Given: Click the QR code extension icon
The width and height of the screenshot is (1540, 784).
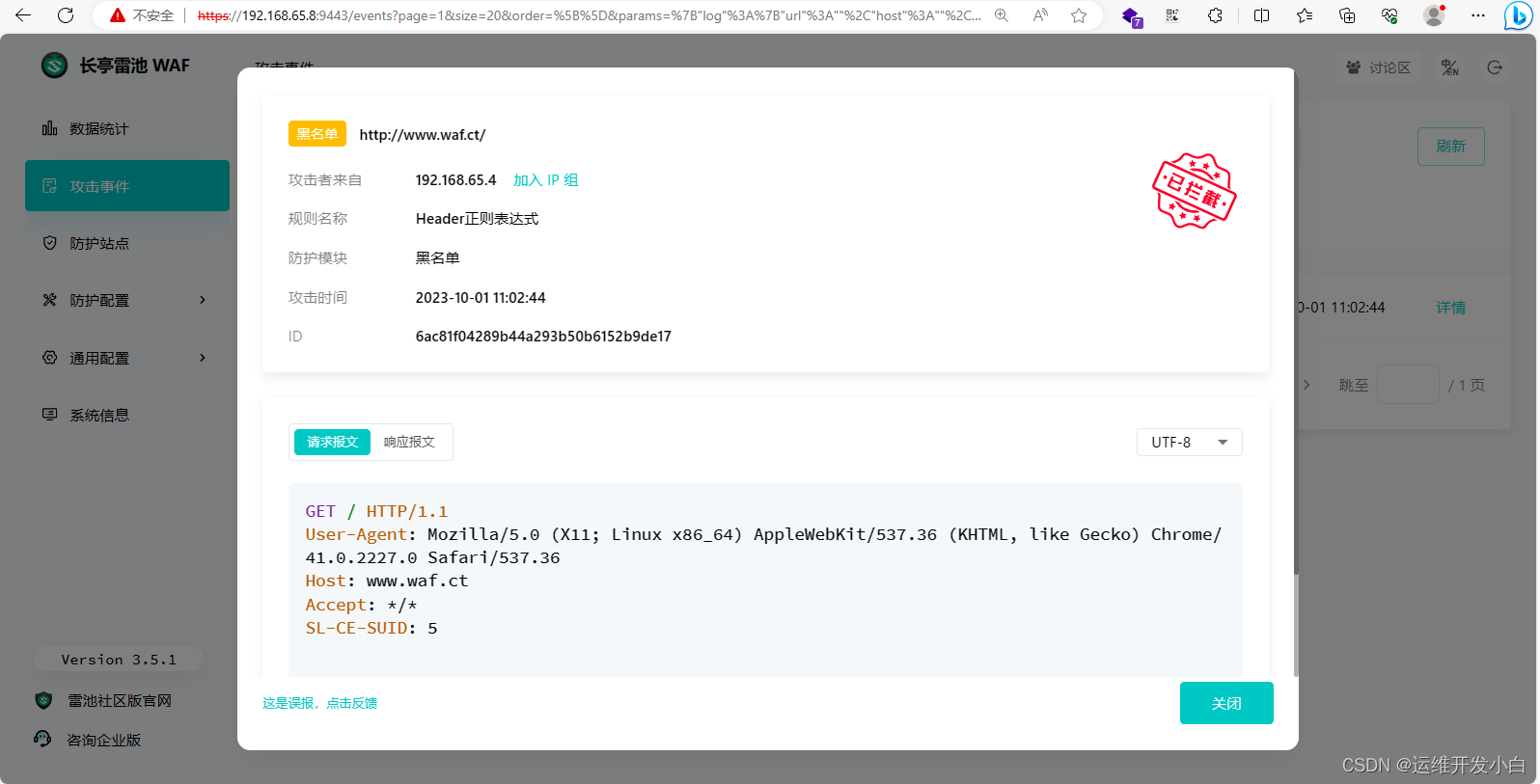Looking at the screenshot, I should click(x=1172, y=15).
